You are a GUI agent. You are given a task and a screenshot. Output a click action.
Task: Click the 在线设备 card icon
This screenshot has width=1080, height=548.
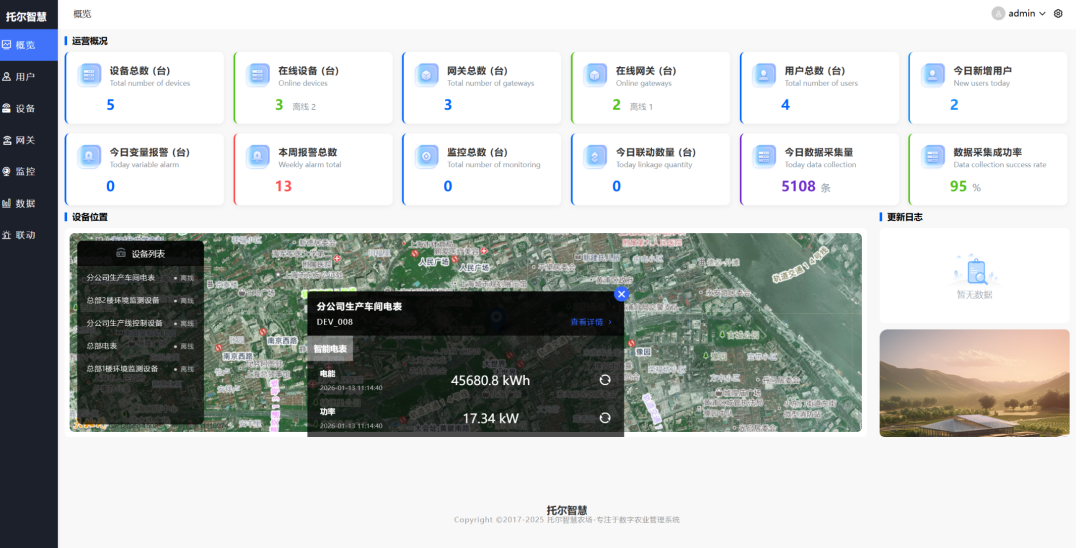point(258,74)
